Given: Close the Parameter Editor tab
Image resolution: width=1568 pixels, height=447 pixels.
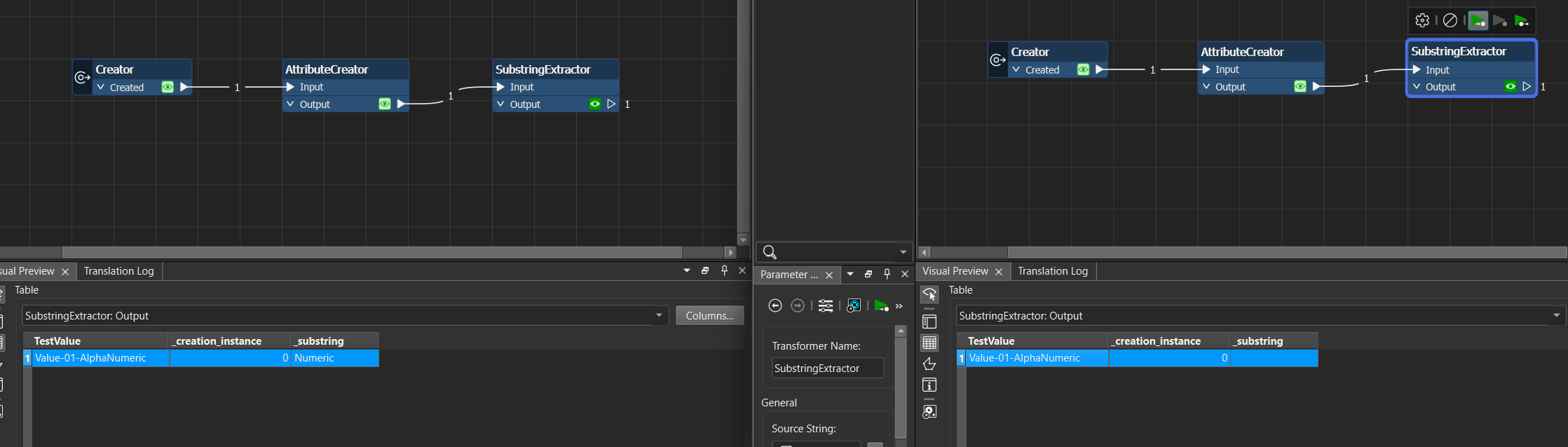Looking at the screenshot, I should 829,275.
